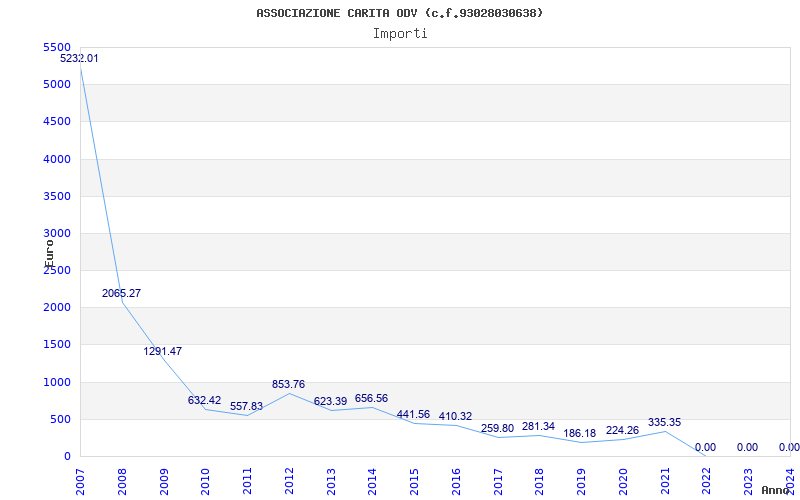Screen dimensions: 800x500
Task: Click the Anno axis title
Action: pos(775,490)
